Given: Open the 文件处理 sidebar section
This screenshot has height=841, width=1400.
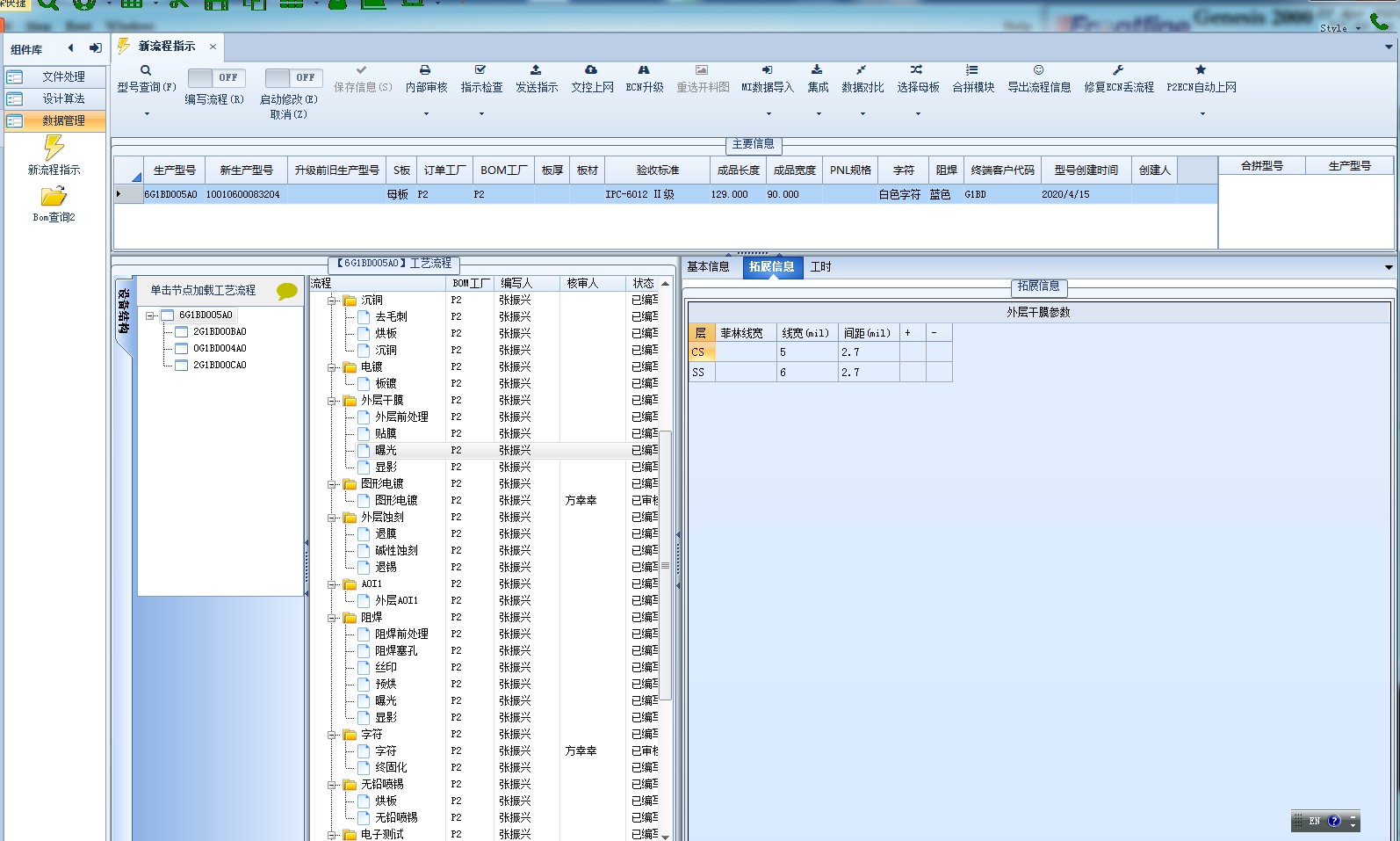Looking at the screenshot, I should pyautogui.click(x=55, y=77).
